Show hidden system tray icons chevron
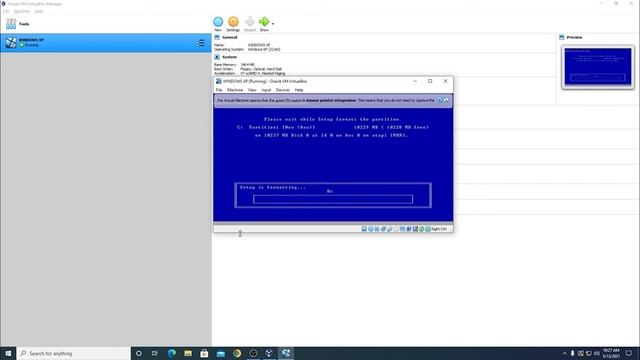This screenshot has height=360, width=640. [564, 353]
